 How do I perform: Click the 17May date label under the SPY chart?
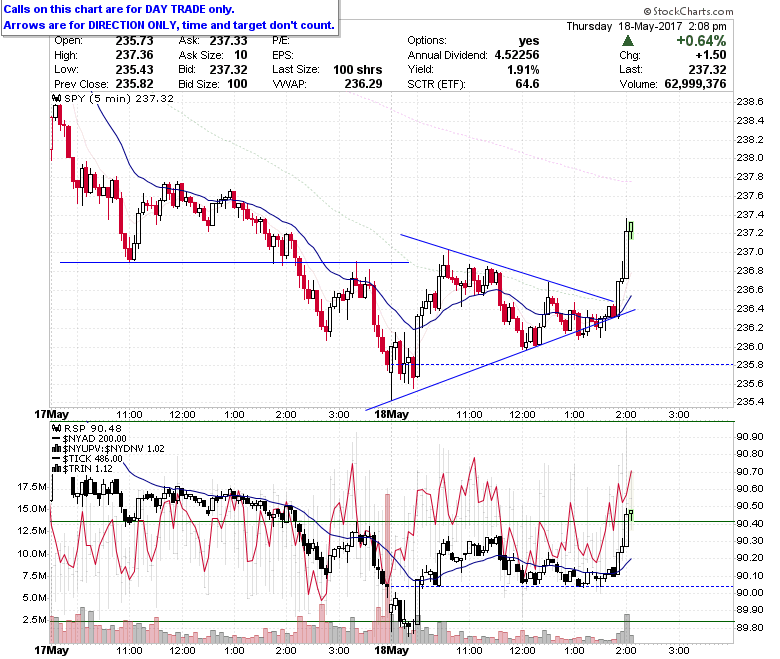tap(51, 414)
